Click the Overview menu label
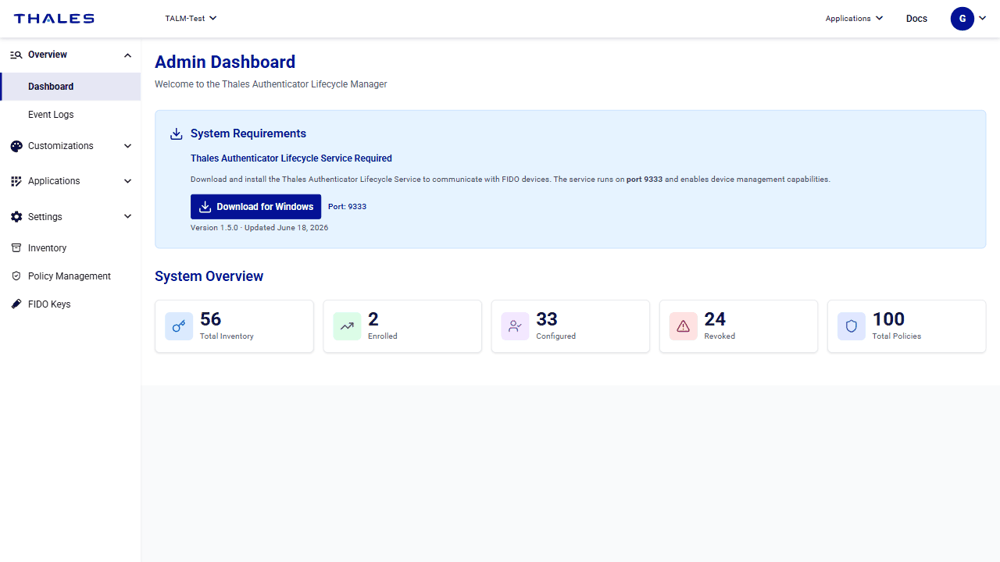 [x=47, y=55]
